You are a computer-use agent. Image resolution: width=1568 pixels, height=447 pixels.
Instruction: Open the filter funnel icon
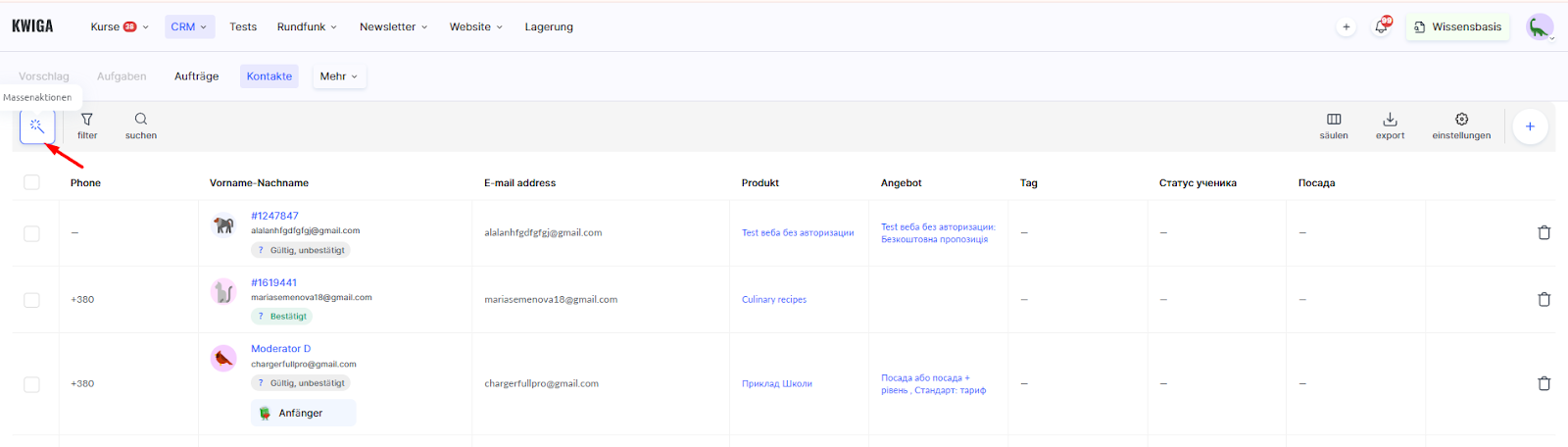click(x=87, y=120)
